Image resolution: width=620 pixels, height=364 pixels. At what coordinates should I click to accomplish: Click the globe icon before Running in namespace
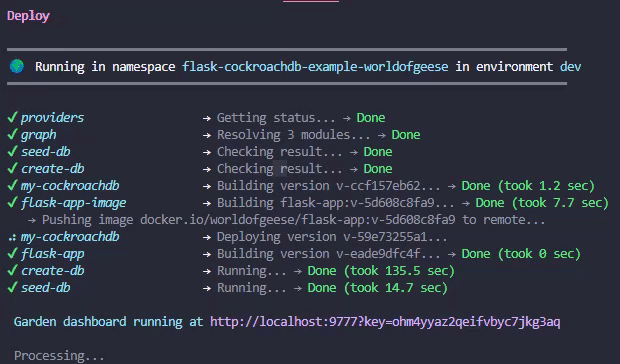[x=17, y=66]
